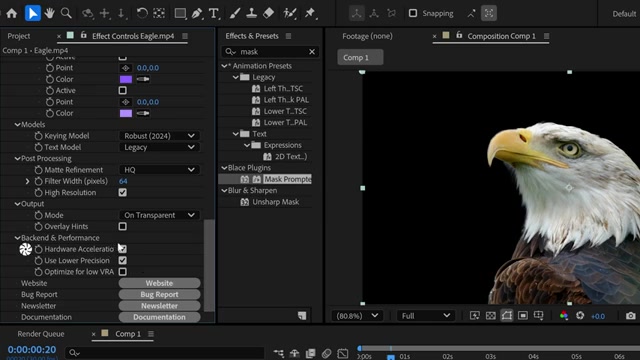The height and width of the screenshot is (360, 640).
Task: Select the Roto Brush tool
Action: click(x=290, y=13)
